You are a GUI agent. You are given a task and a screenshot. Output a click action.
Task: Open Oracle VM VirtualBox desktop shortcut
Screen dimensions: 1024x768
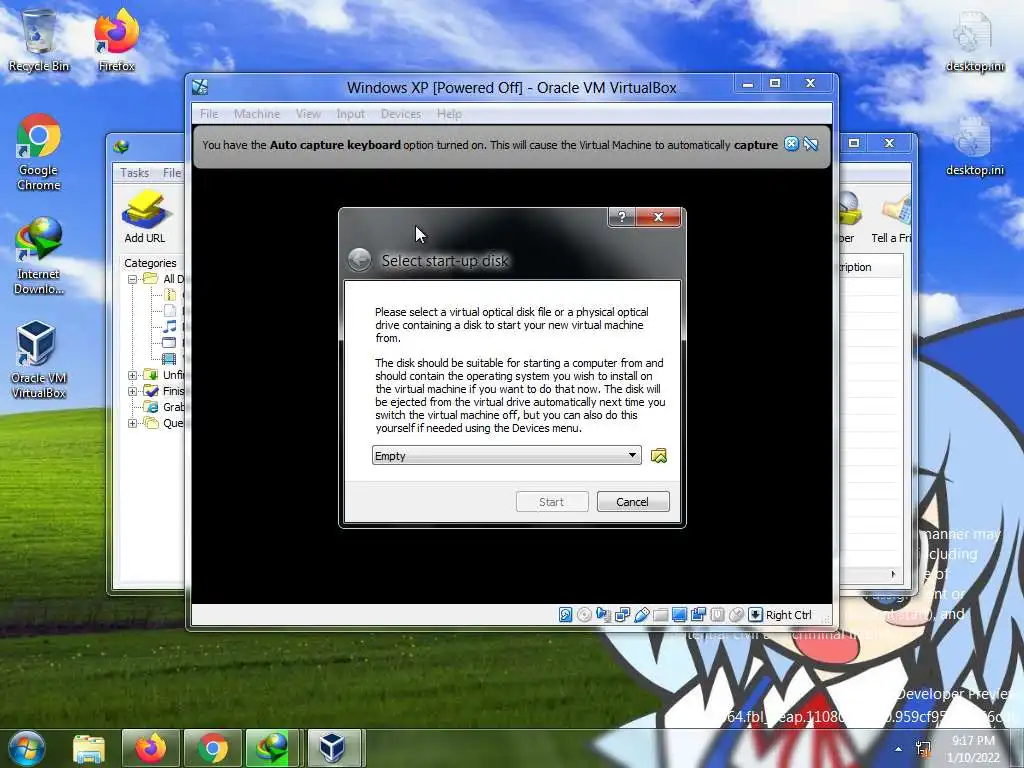[39, 360]
